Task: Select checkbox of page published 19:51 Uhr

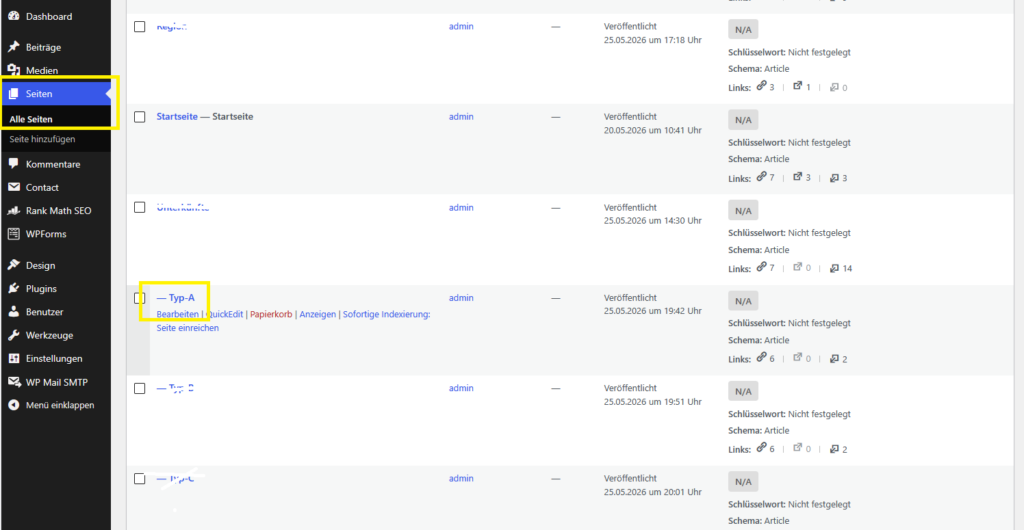Action: pos(139,388)
